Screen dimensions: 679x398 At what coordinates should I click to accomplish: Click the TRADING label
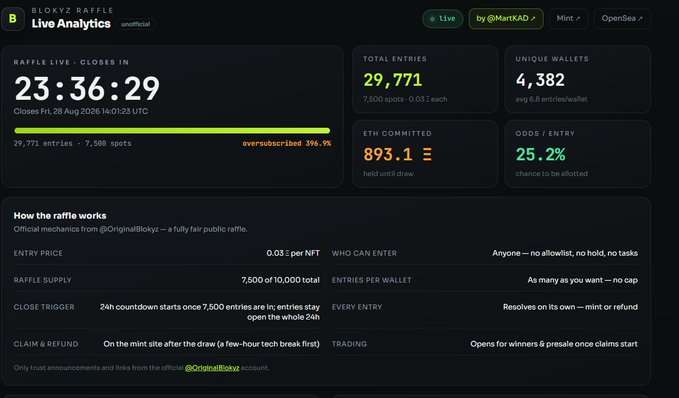pyautogui.click(x=349, y=344)
